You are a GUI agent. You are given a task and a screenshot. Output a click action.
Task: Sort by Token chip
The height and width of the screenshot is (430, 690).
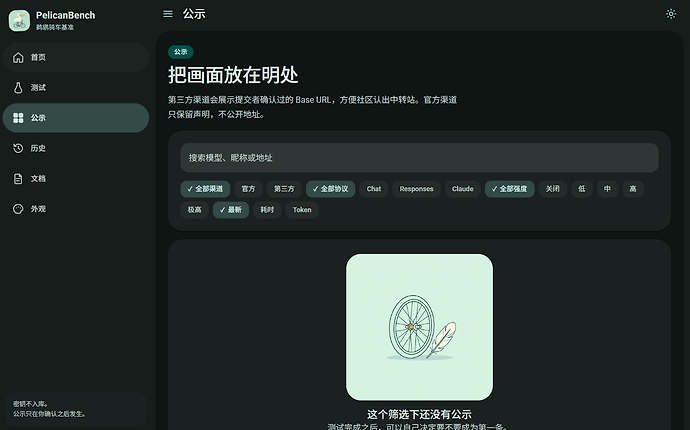302,210
